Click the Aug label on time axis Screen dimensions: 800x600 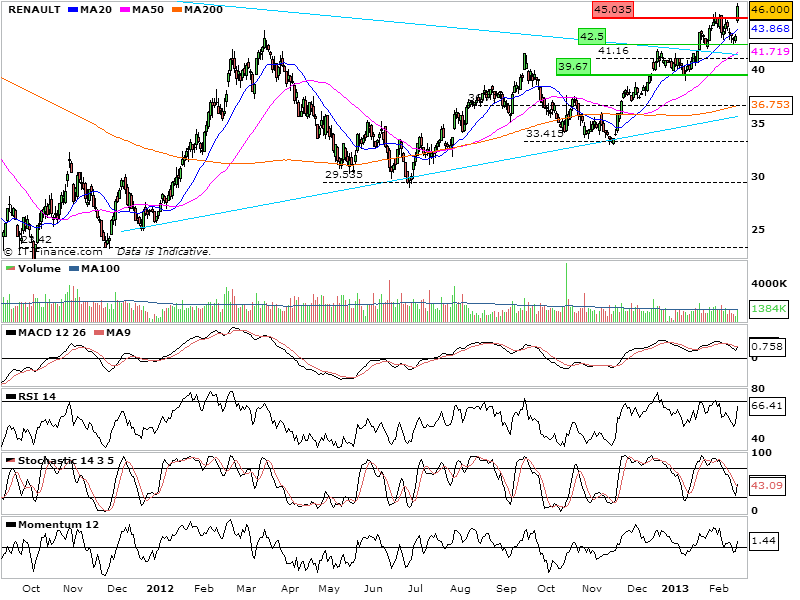click(x=460, y=589)
